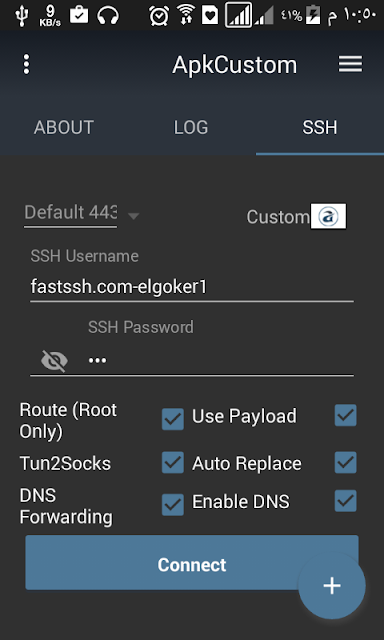Tap the Custom logo icon
Viewport: 384px width, 640px height.
[x=328, y=216]
